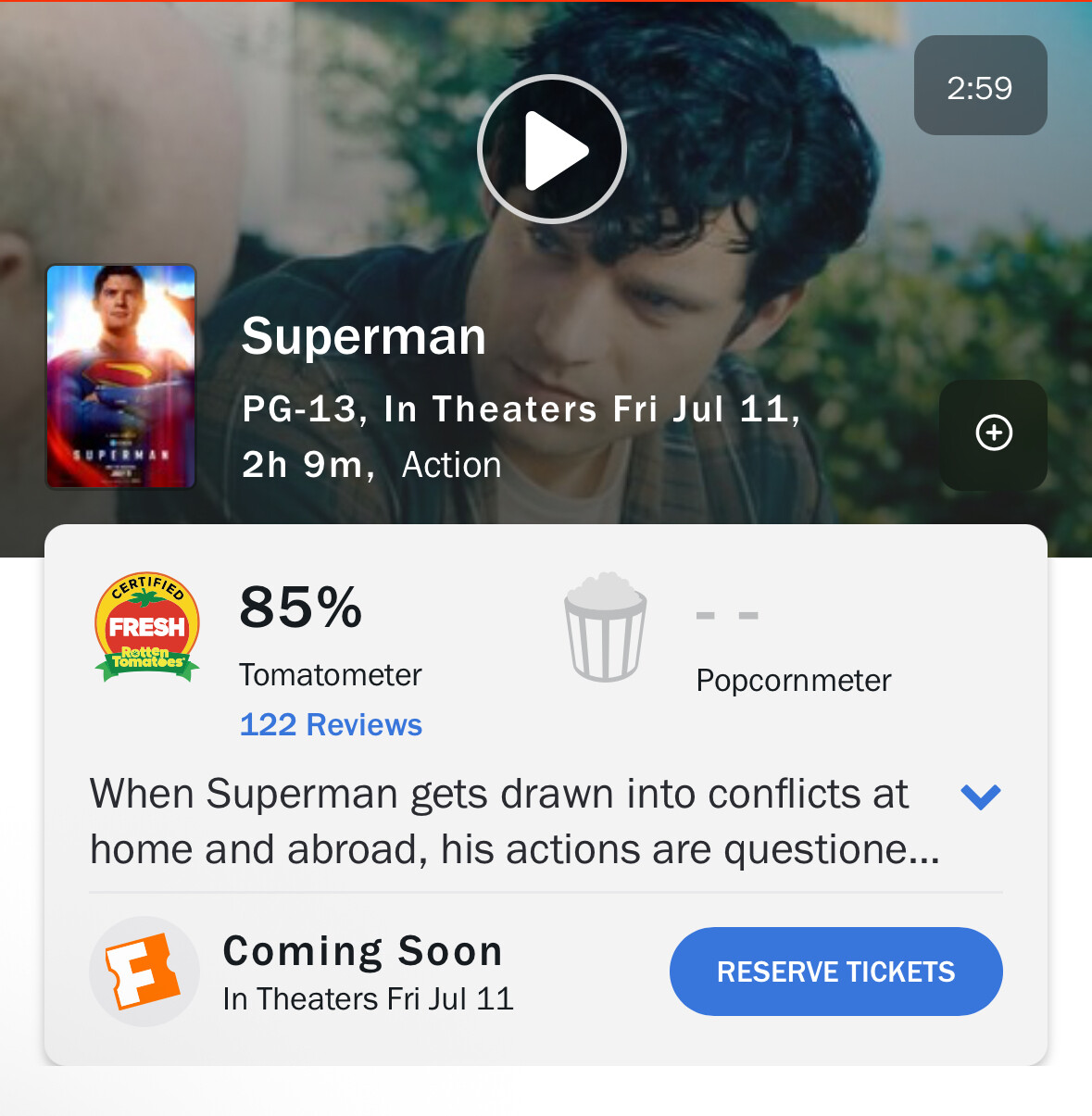1092x1116 pixels.
Task: Tap the empty Popcornmeter score dashes
Action: (727, 615)
